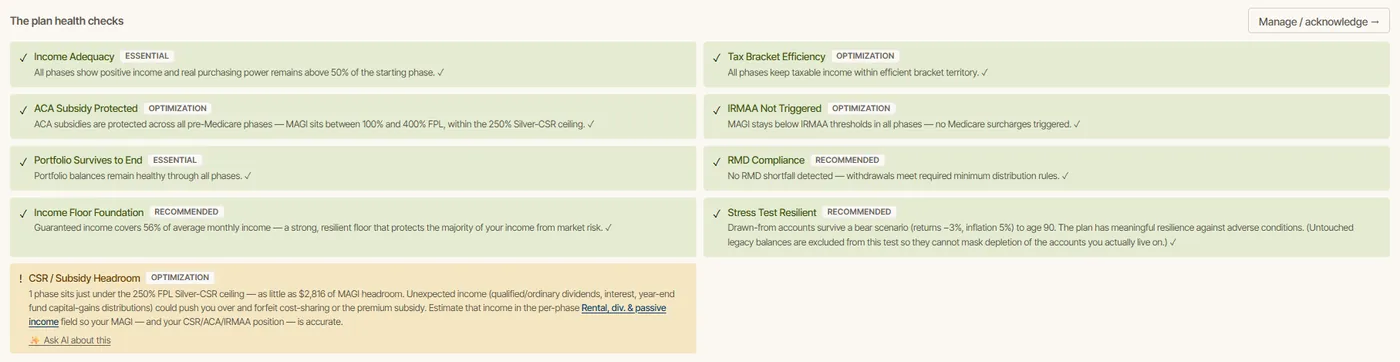Click the OPTIMIZATION badge on Tax Bracket Efficiency

click(865, 56)
